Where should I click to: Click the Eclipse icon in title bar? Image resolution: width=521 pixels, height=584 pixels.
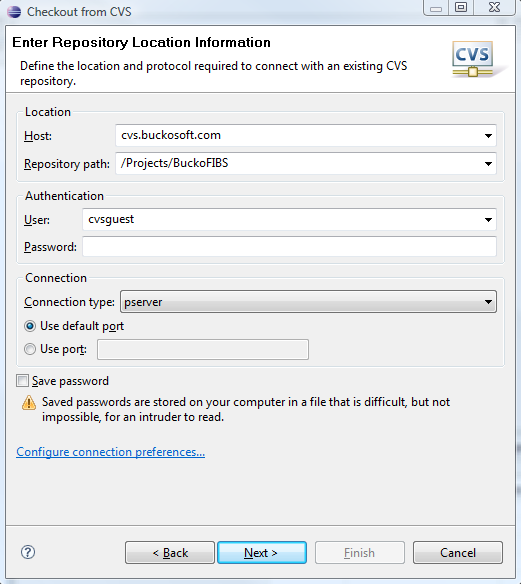click(x=14, y=12)
